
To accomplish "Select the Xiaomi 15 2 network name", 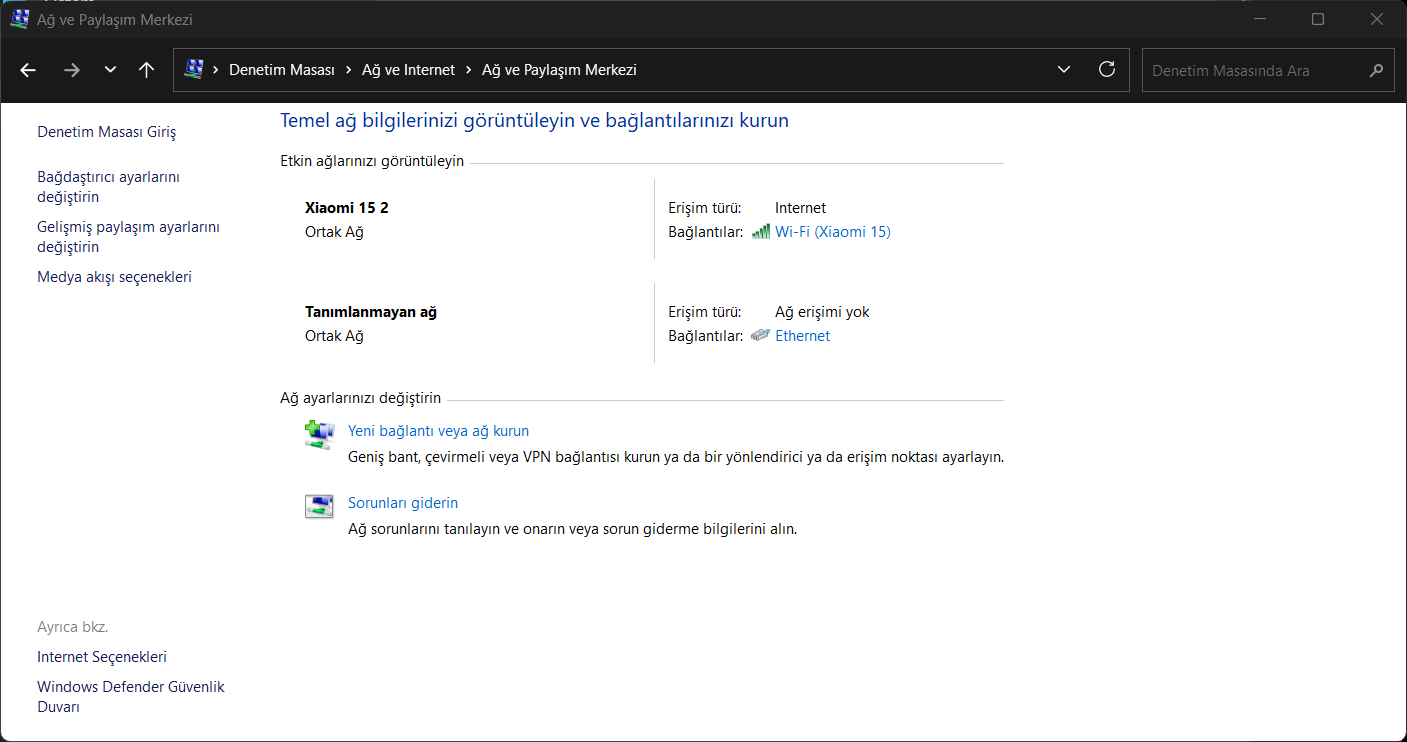I will [x=346, y=208].
